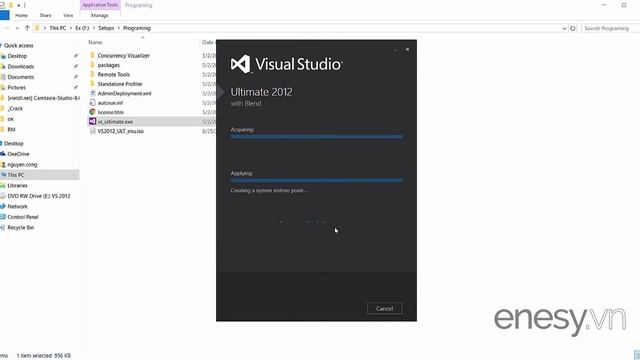Click This PC in address breadcrumb

coord(58,28)
